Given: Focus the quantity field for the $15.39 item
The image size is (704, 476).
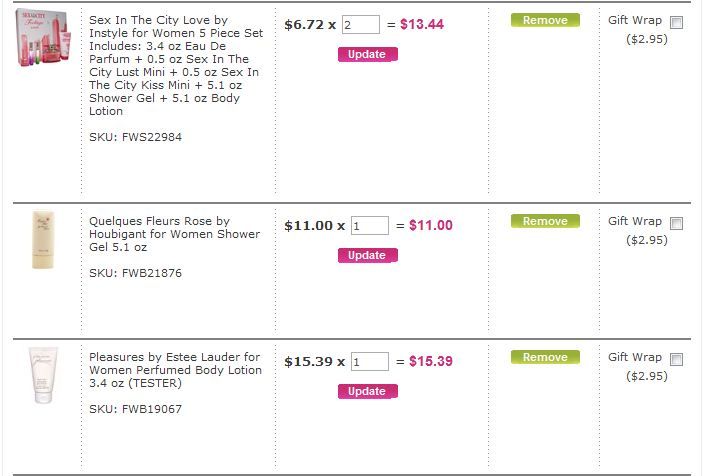Looking at the screenshot, I should pyautogui.click(x=370, y=361).
